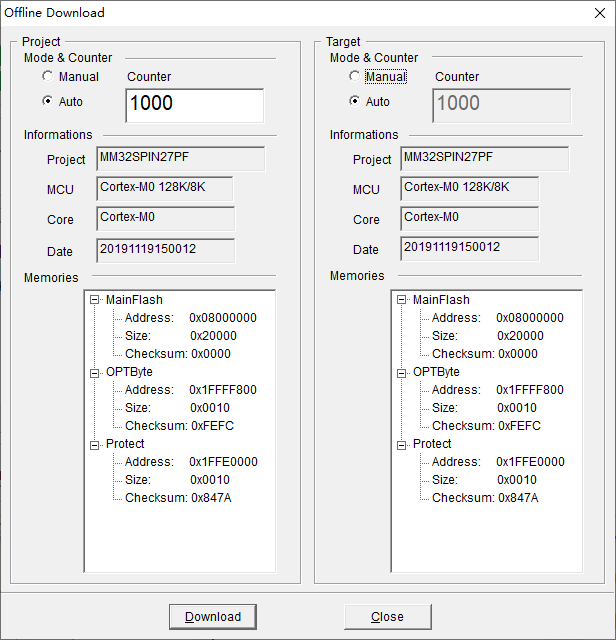Click the Project name field in Target panel
Viewport: 616px width, 640px height.
(485, 158)
